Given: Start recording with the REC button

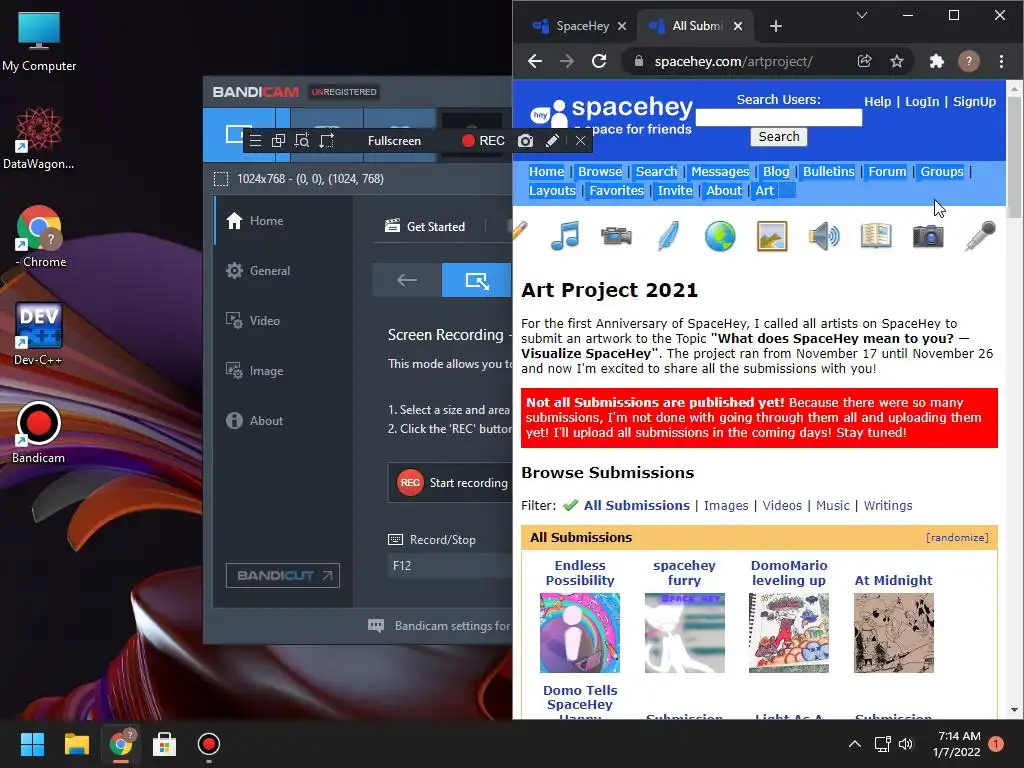Looking at the screenshot, I should coord(483,140).
